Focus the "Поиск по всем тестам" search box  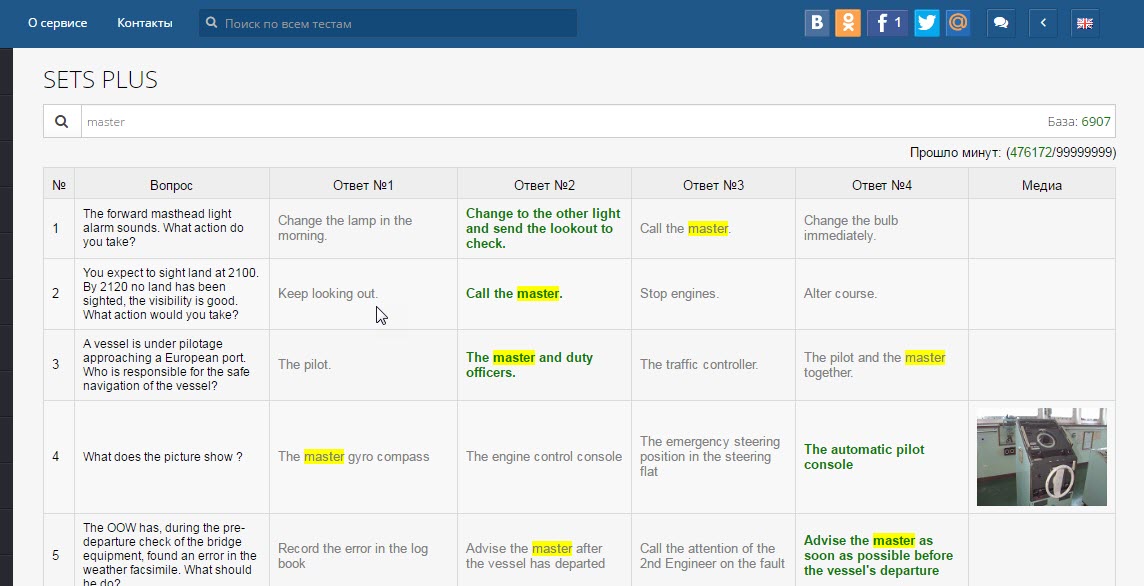395,23
